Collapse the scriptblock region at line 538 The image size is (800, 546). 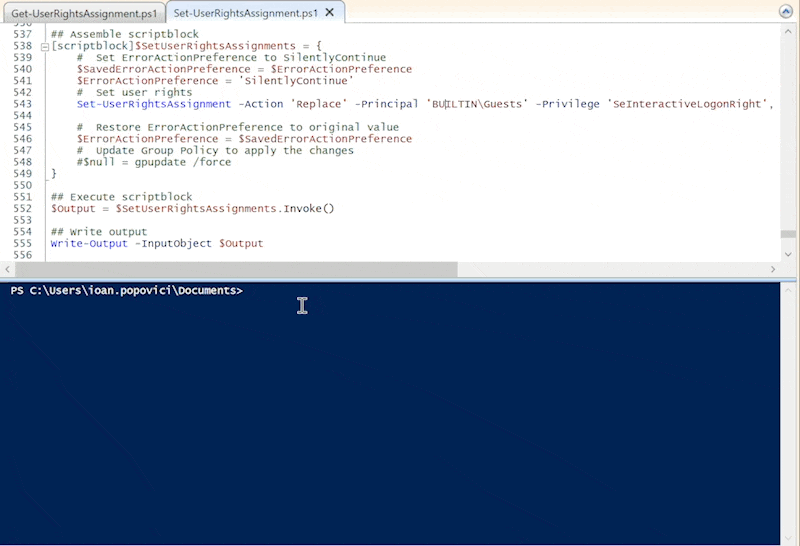tap(44, 47)
